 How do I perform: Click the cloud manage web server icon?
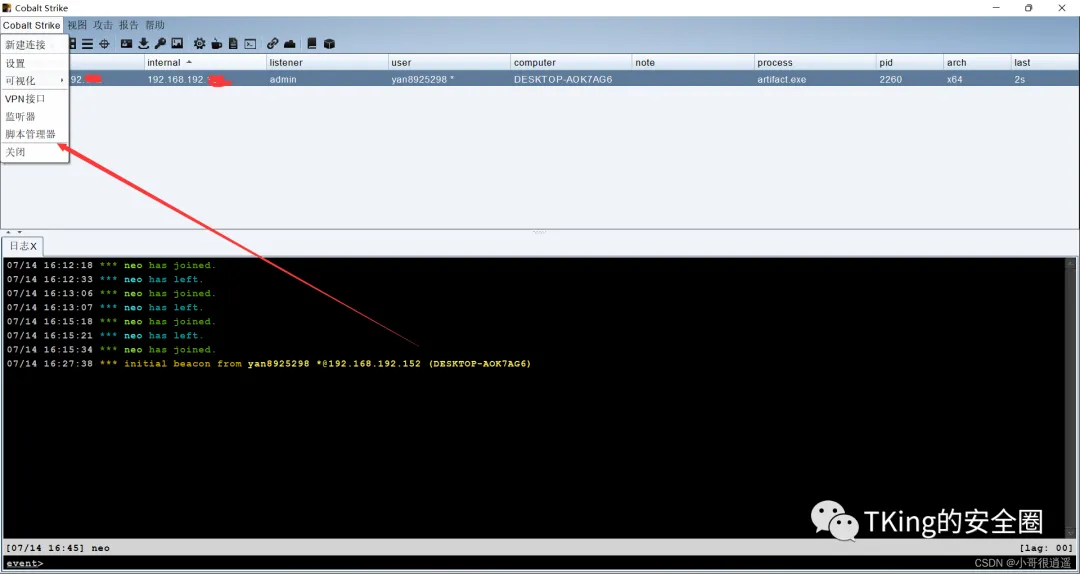tap(290, 44)
